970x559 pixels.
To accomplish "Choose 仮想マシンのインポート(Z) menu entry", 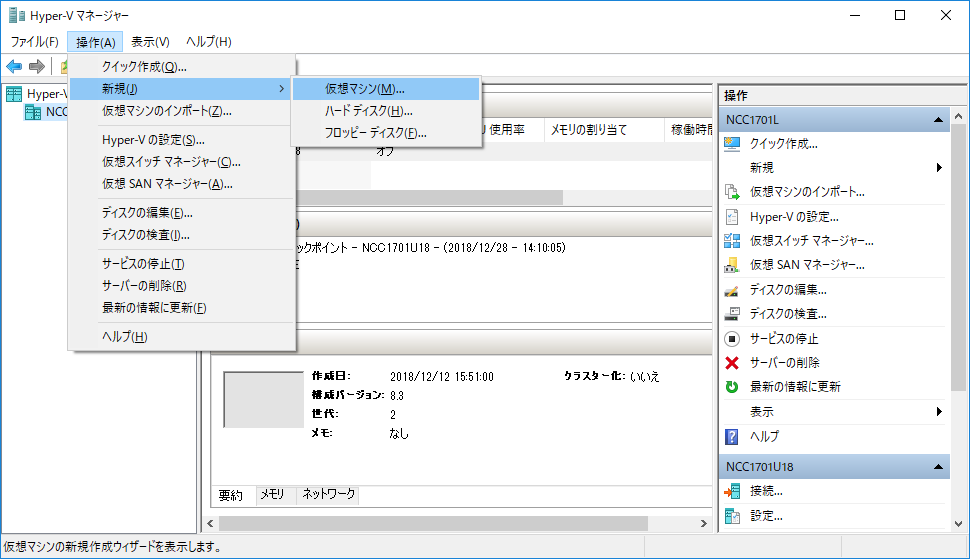I will click(181, 111).
